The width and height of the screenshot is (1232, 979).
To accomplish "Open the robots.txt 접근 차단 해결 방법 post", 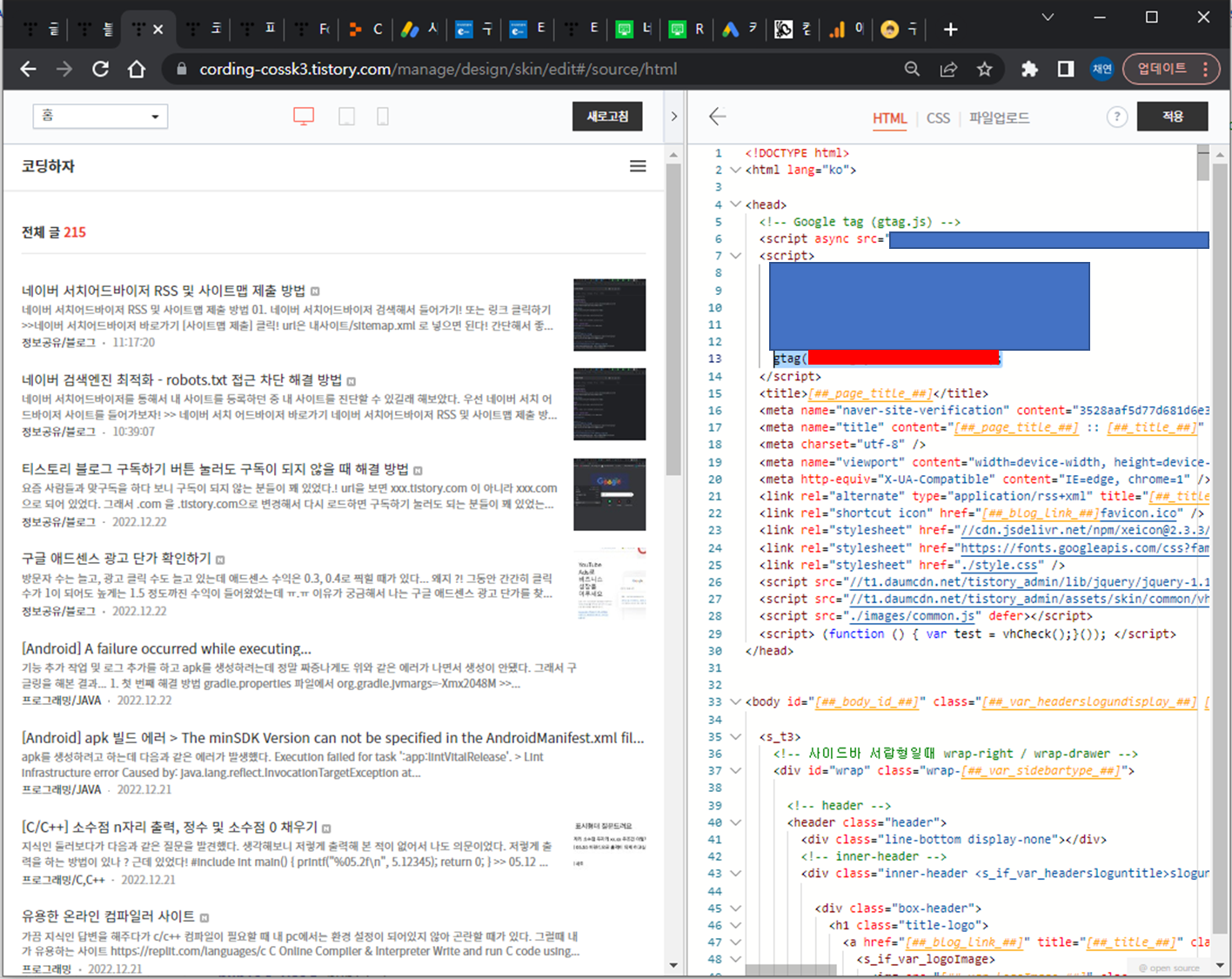I will point(182,380).
